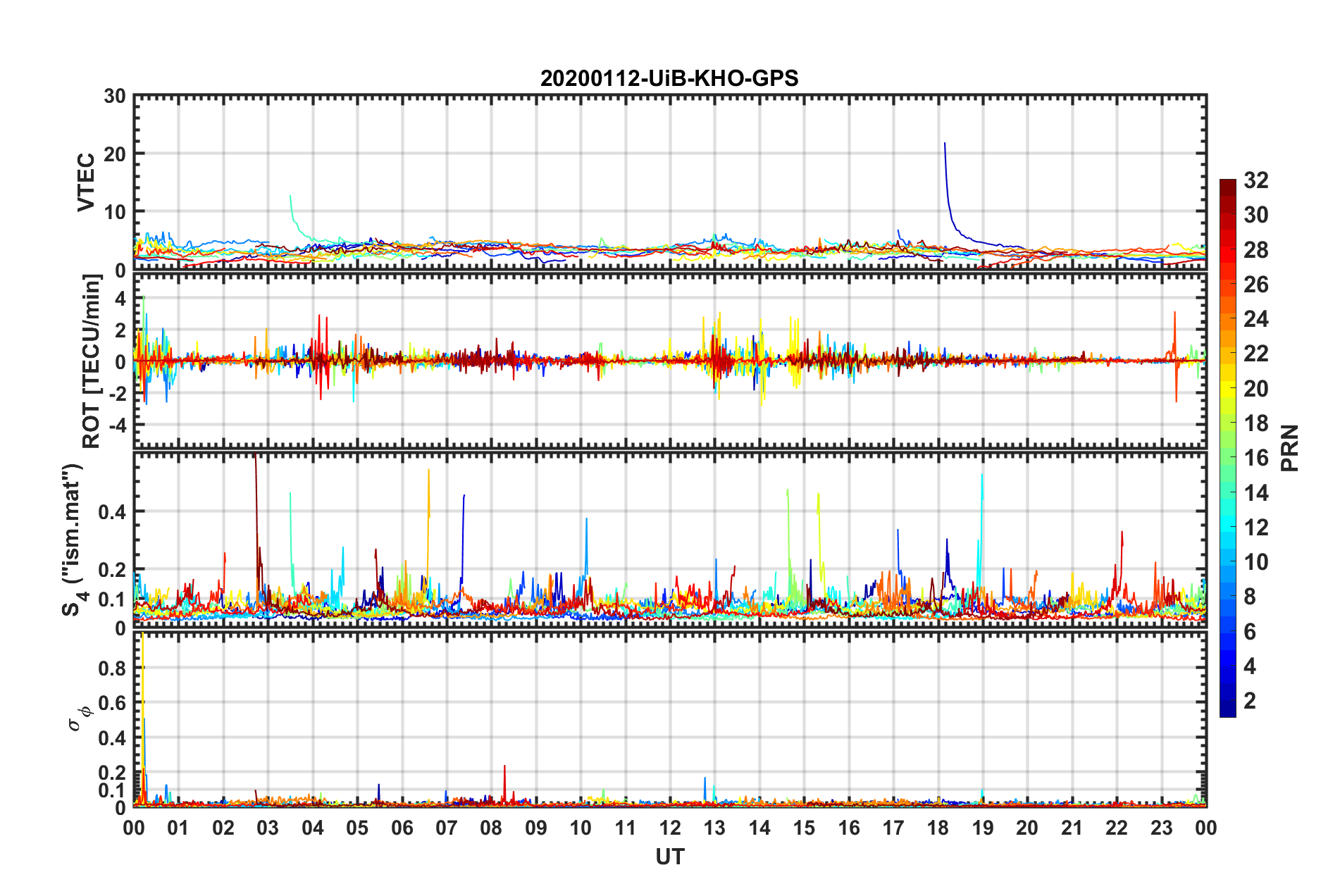Select the 18 tick on the UT axis
Screen dimensions: 1340x896
point(938,828)
